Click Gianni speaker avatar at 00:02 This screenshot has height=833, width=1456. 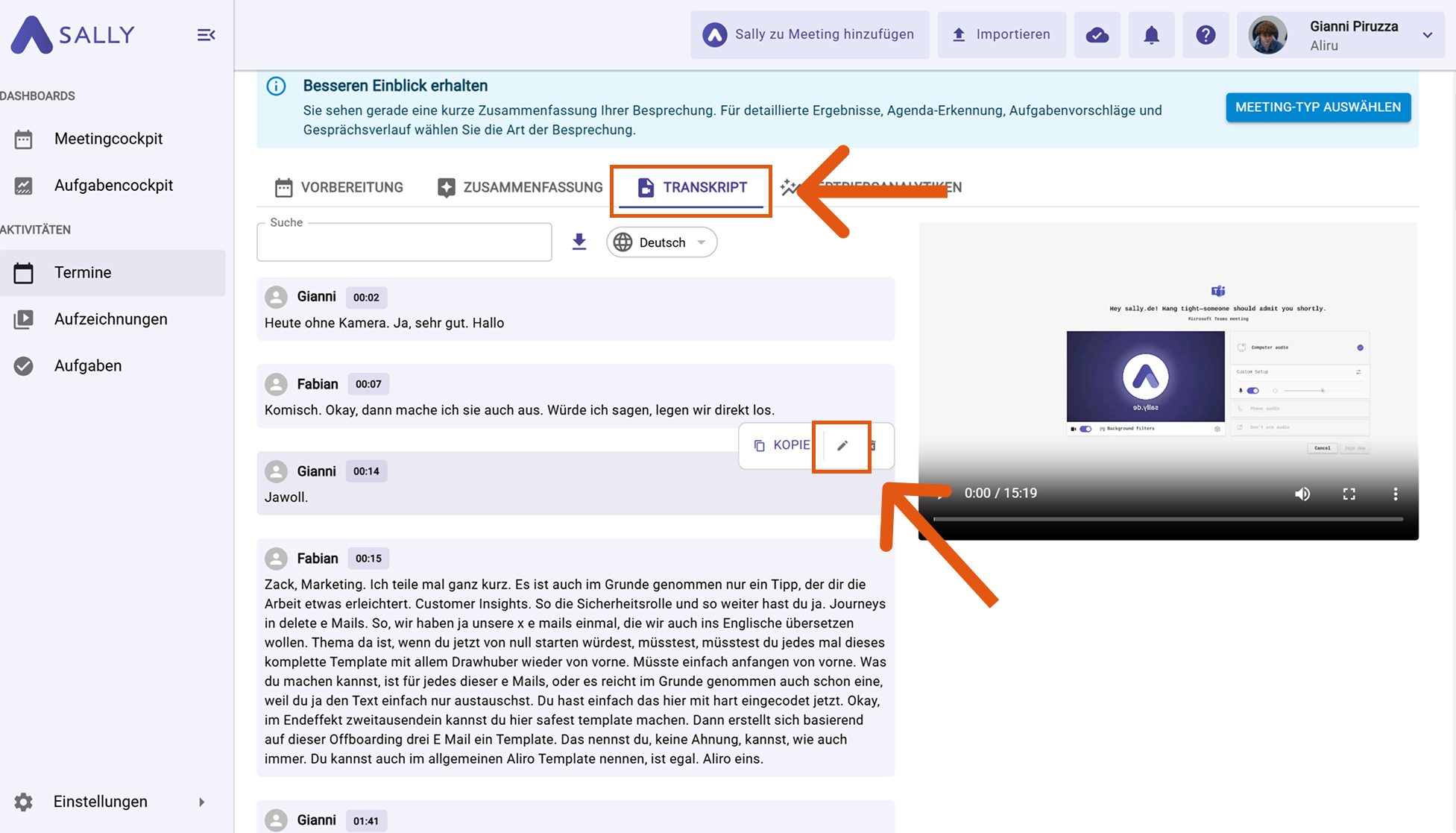(x=276, y=297)
